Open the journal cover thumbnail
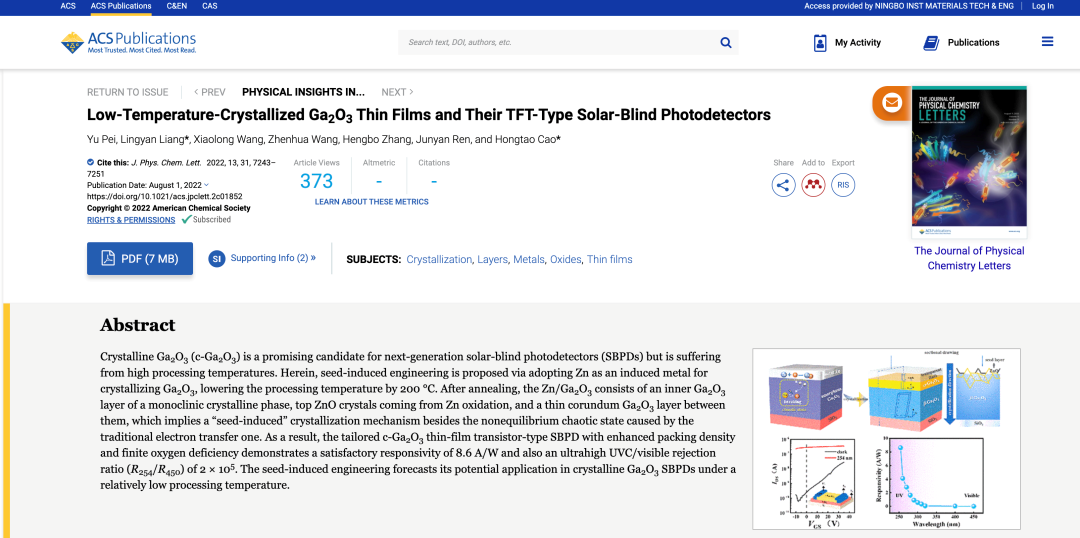Image resolution: width=1080 pixels, height=538 pixels. pos(968,160)
